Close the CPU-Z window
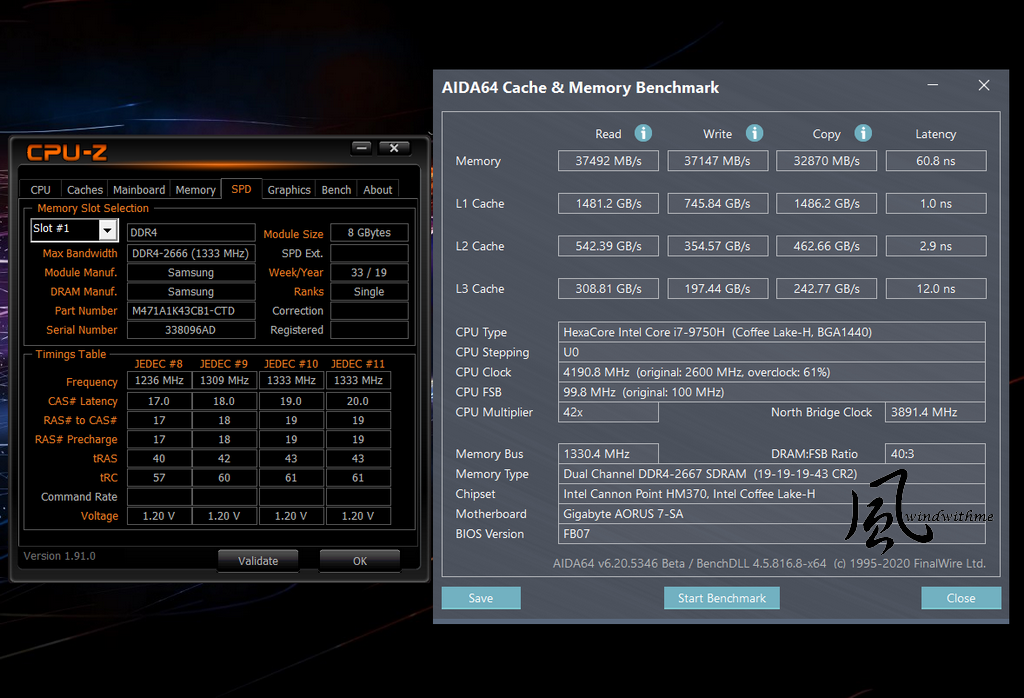 point(394,148)
